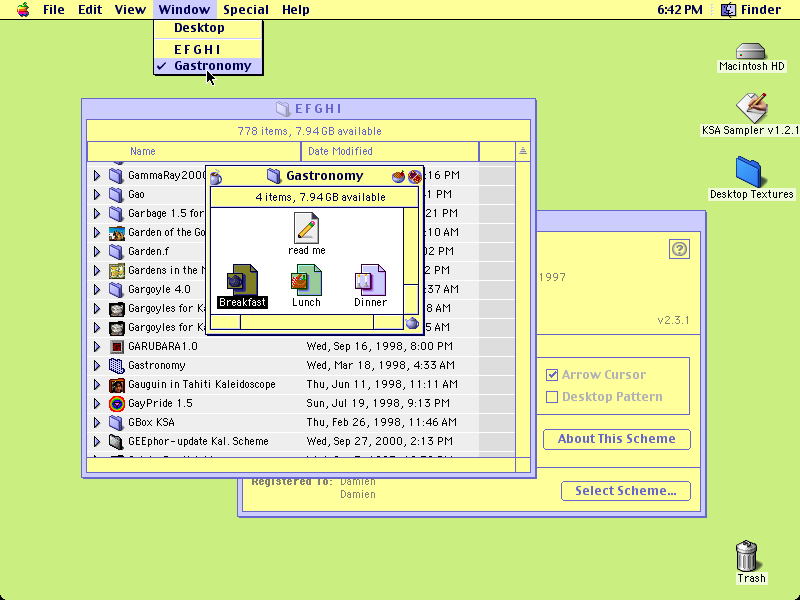This screenshot has width=800, height=600.
Task: Click the date 'Thu, Jun 11, 1998, 11:11 AM'
Action: point(382,385)
